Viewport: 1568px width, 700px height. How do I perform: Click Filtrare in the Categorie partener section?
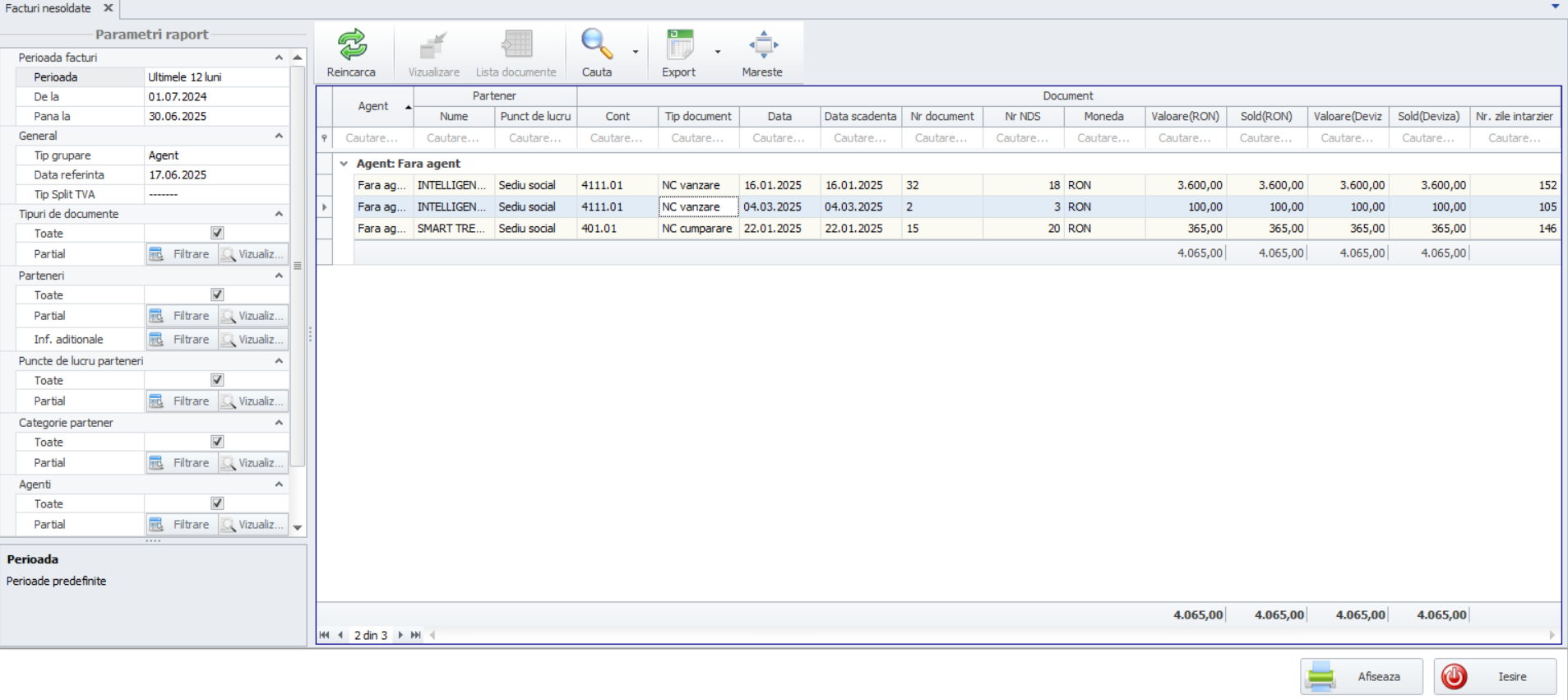click(182, 463)
